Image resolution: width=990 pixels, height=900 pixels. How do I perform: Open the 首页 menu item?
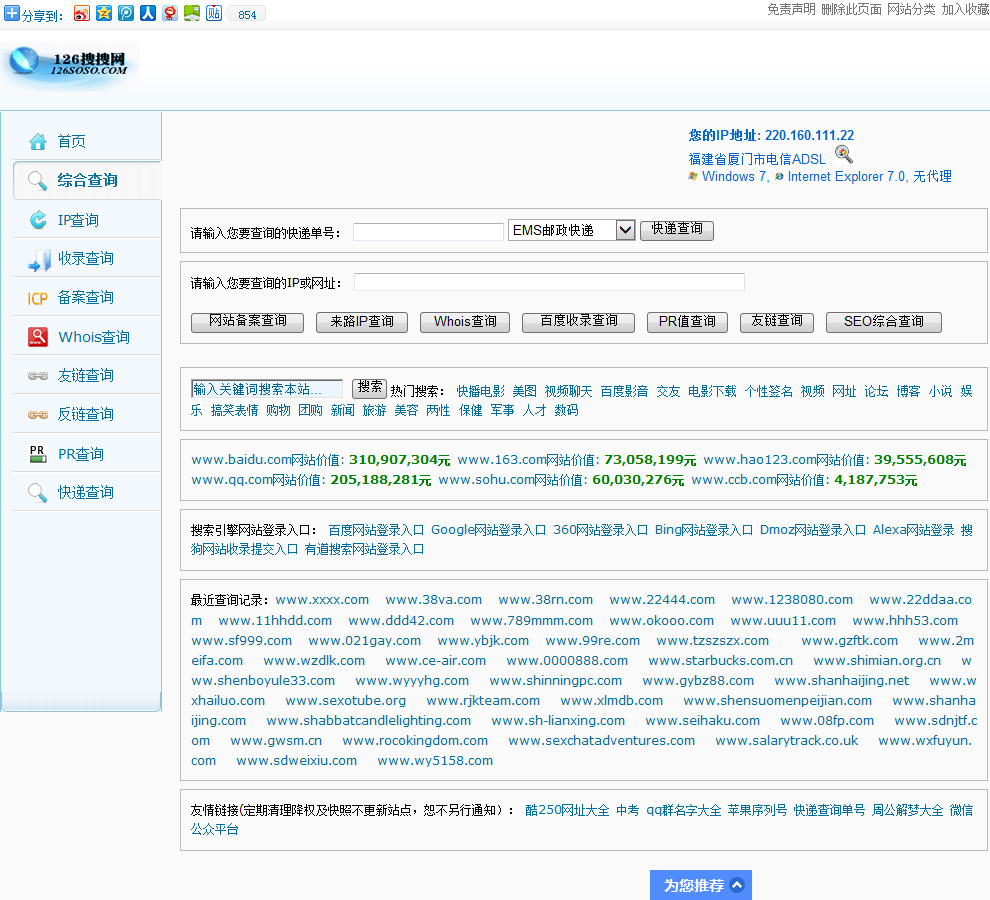(71, 141)
